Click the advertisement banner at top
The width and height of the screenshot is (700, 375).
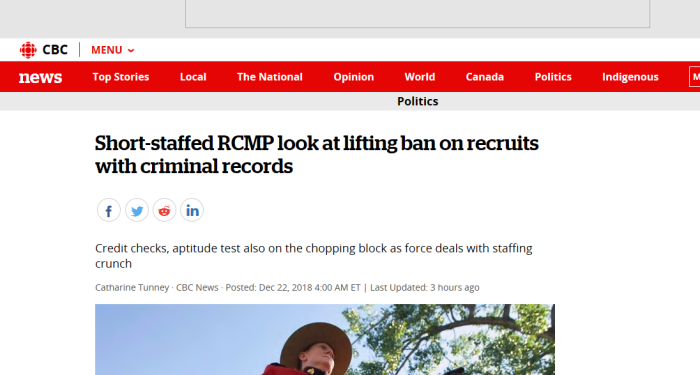(417, 13)
